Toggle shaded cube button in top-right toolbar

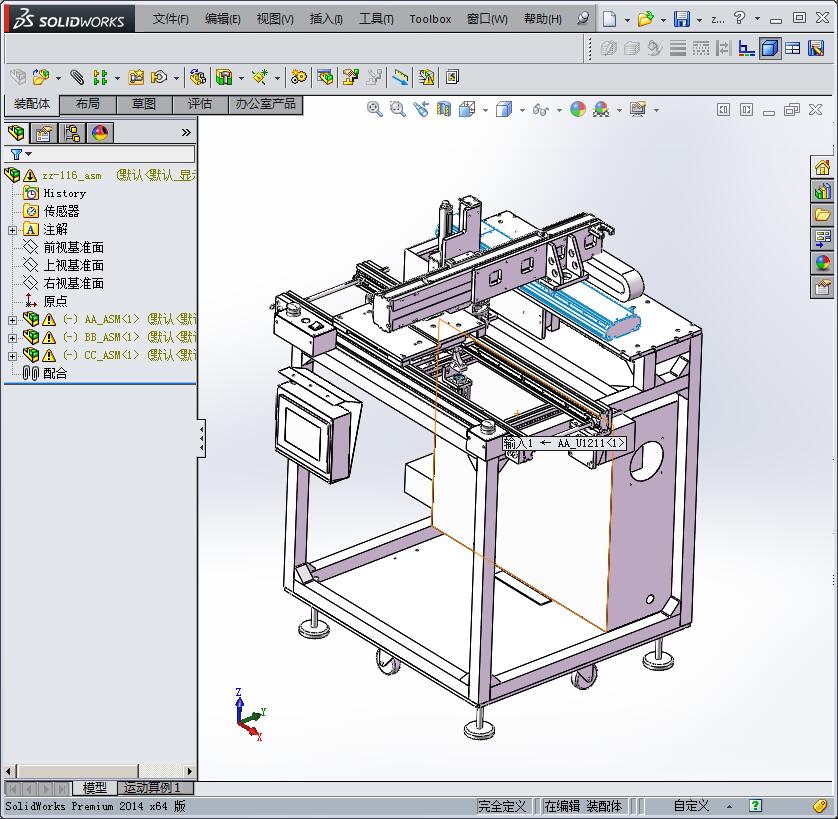click(770, 49)
